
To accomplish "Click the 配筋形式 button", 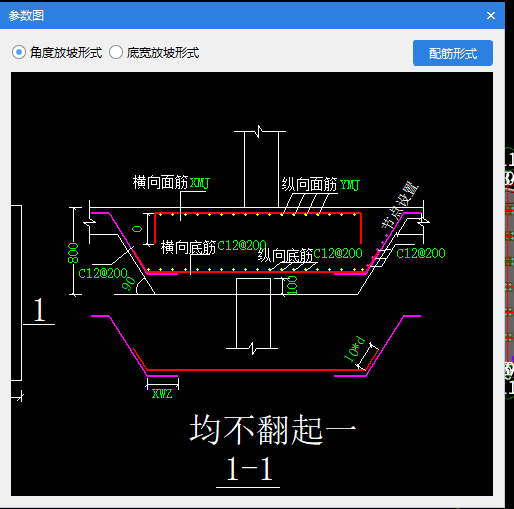I will pyautogui.click(x=453, y=53).
